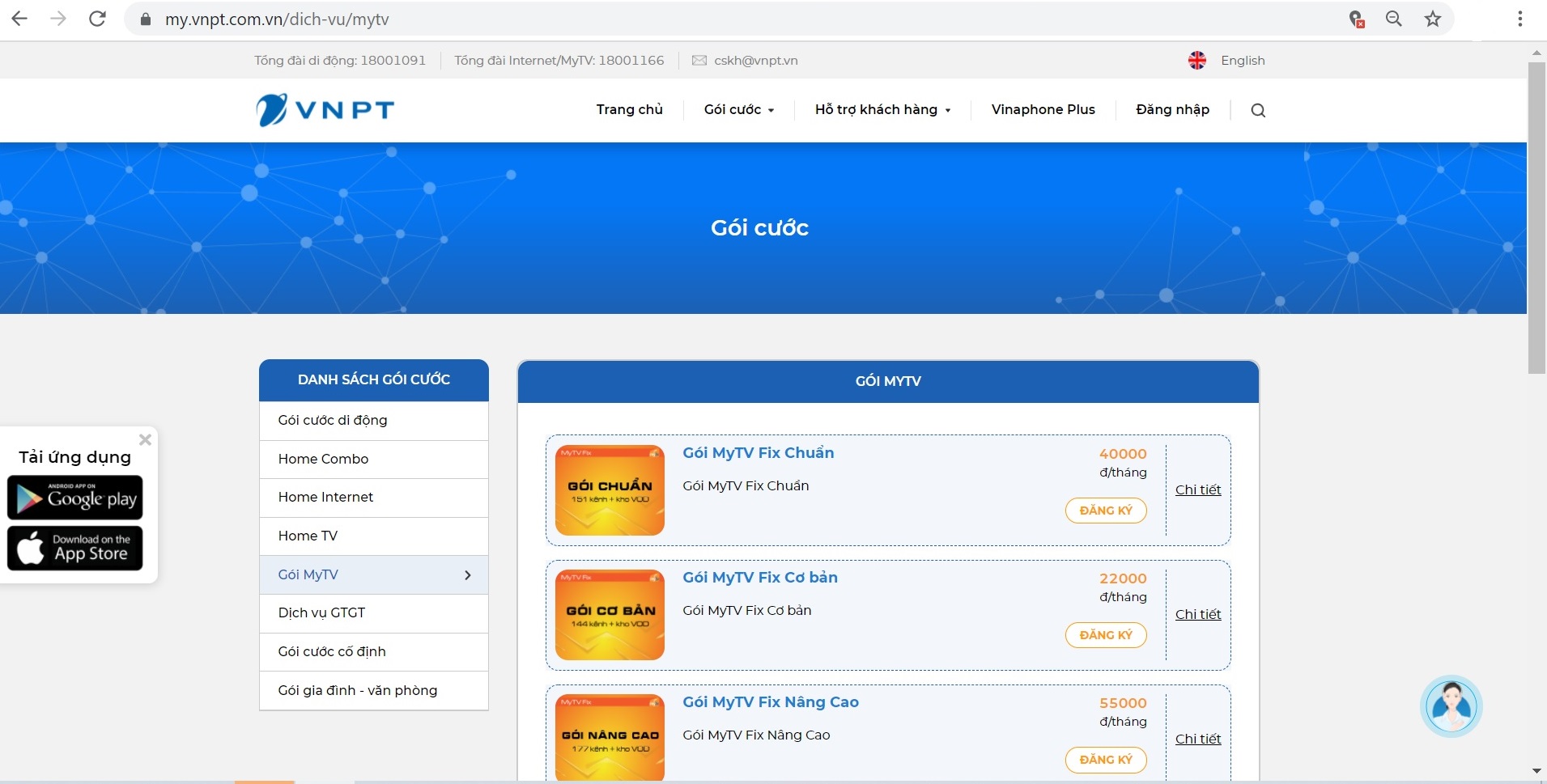Expand the Gói MyTV sidebar chevron
This screenshot has height=784, width=1547.
pos(468,575)
